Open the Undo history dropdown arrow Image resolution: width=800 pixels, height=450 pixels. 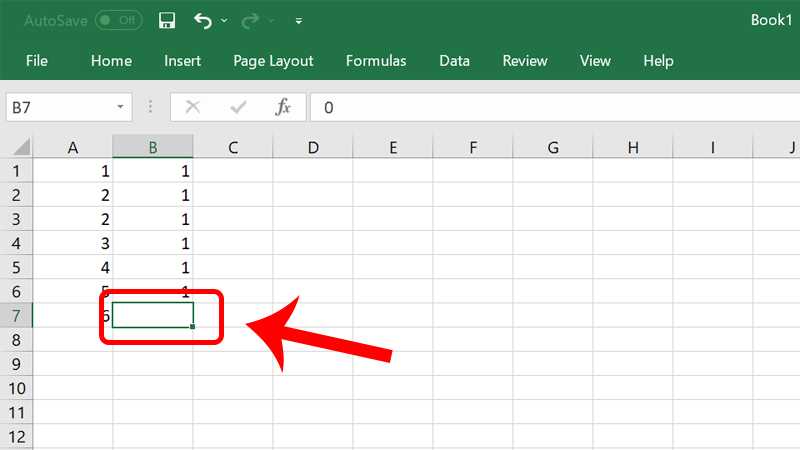pos(224,20)
